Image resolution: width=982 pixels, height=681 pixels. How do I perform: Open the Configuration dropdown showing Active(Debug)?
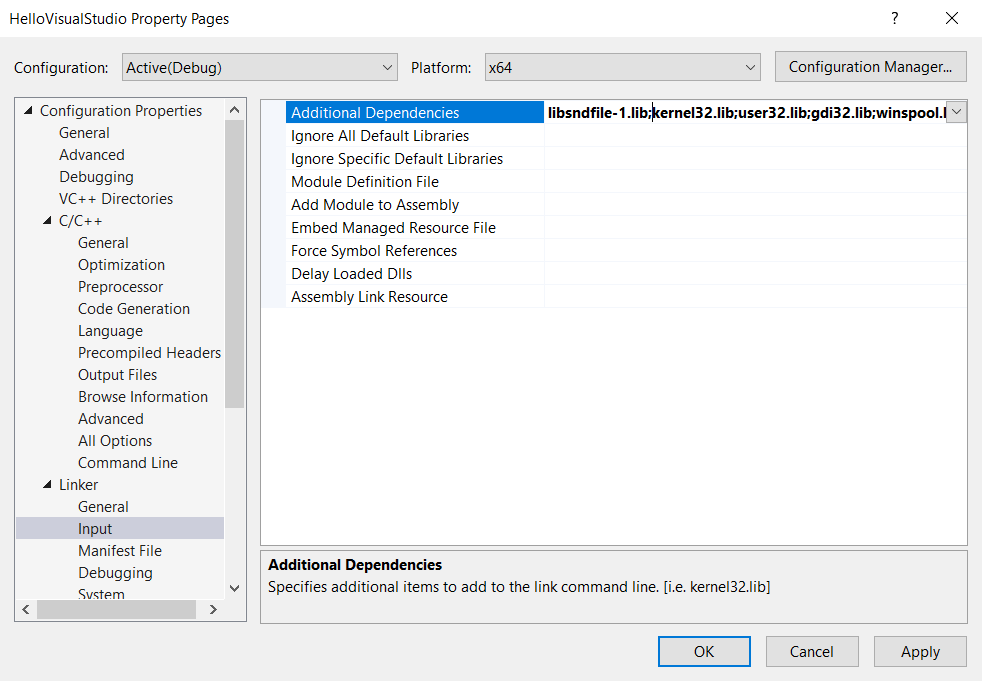[259, 68]
